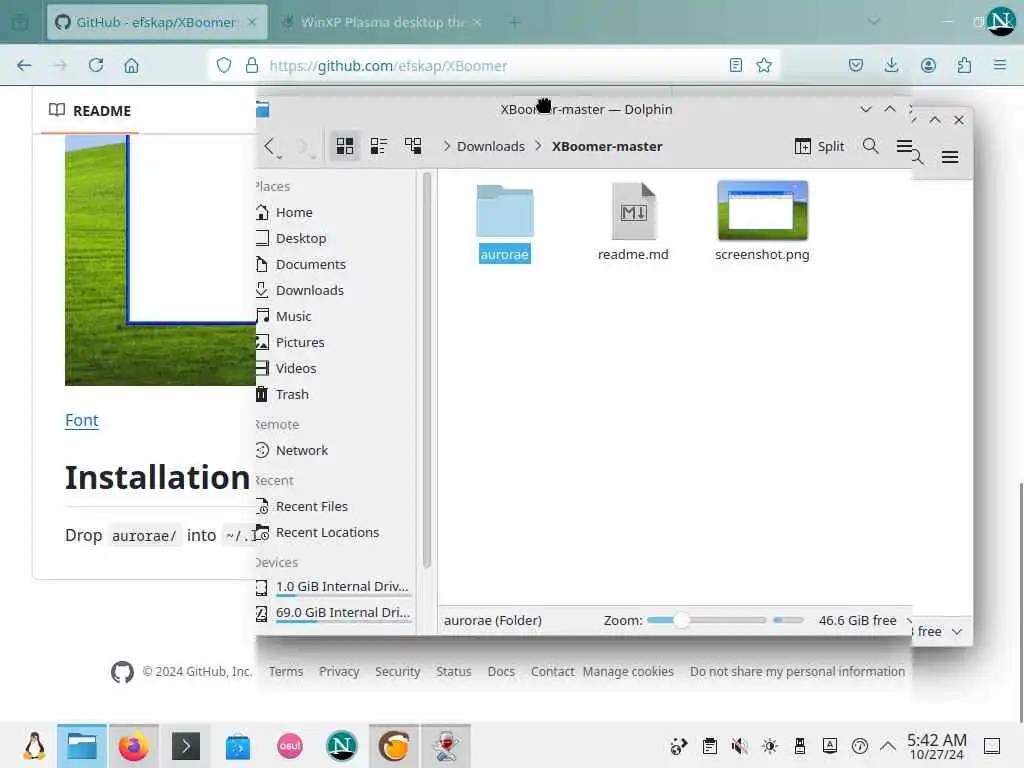1024x768 pixels.
Task: Open Dolphin file manager from taskbar
Action: click(82, 746)
